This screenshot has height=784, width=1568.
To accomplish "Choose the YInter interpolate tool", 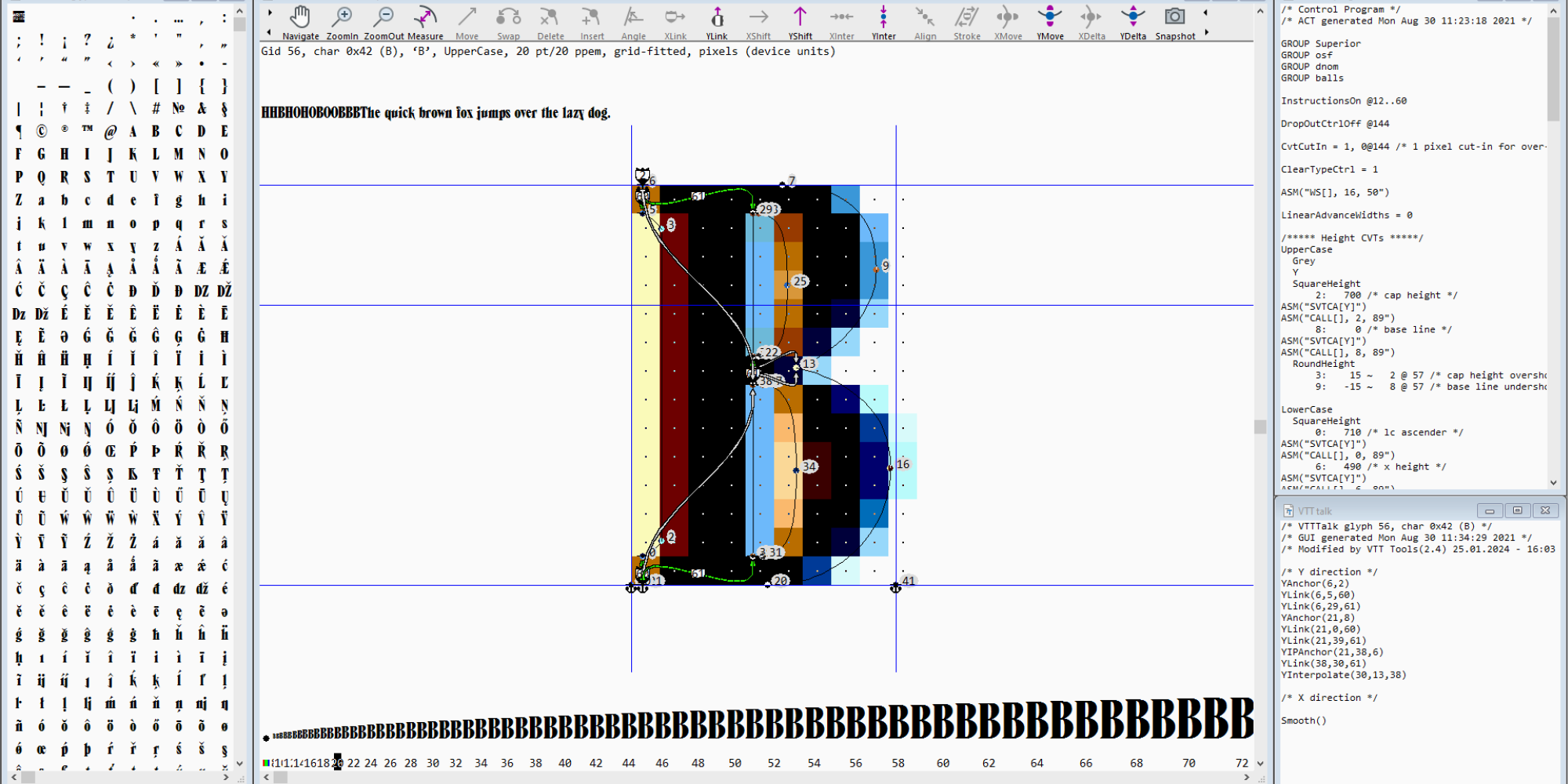I will pyautogui.click(x=884, y=23).
